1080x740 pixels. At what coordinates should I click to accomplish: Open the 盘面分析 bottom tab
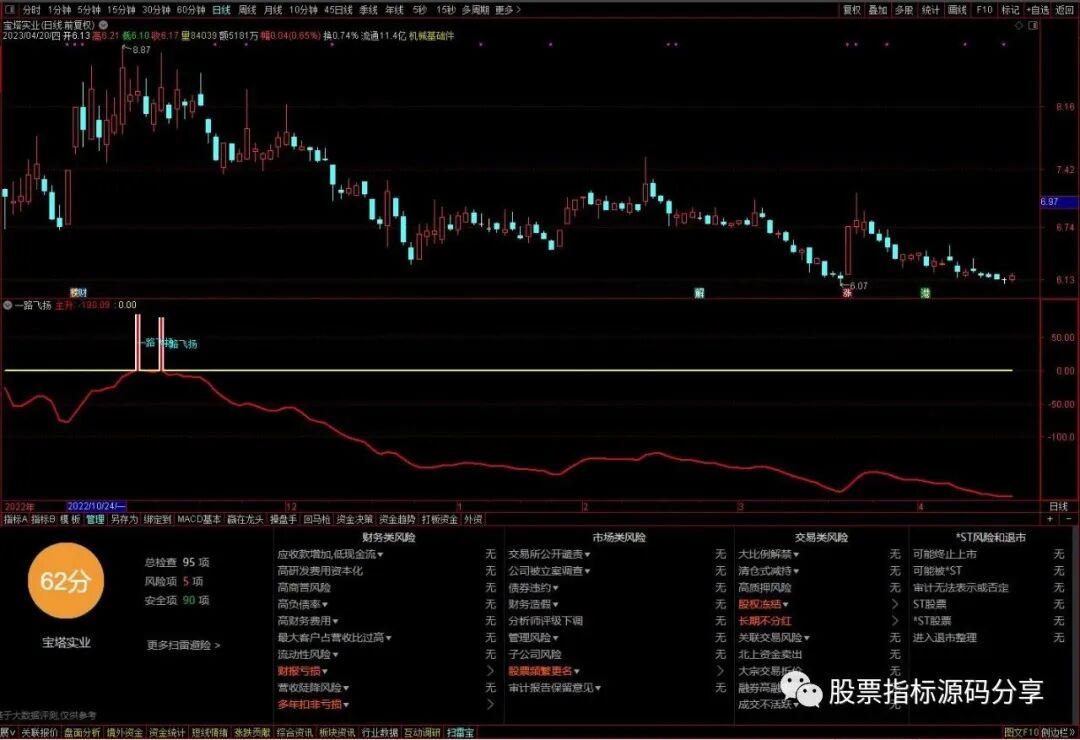click(x=82, y=732)
